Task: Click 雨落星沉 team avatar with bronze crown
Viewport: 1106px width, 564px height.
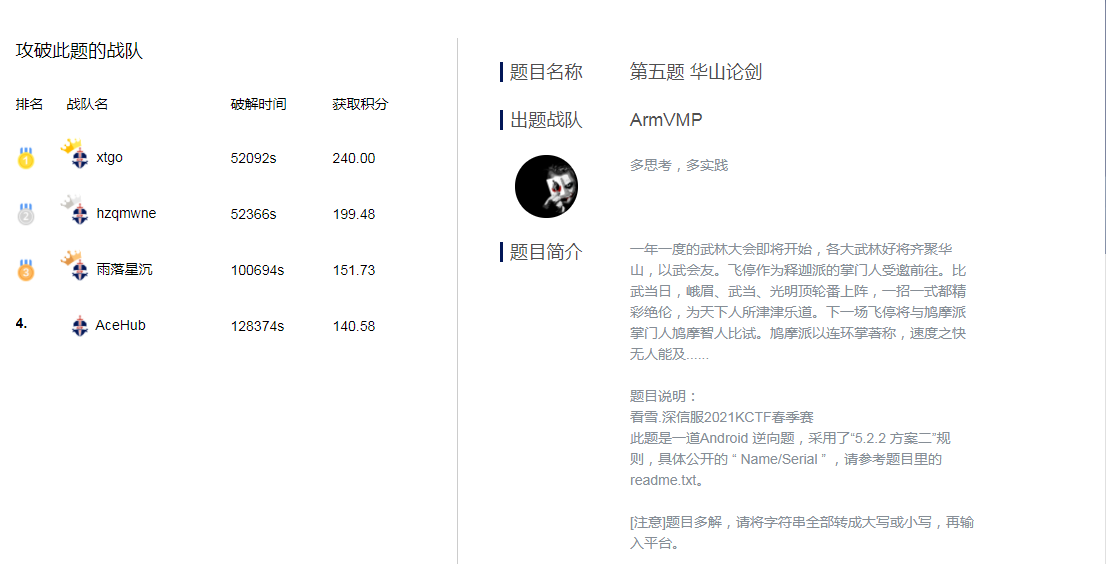Action: pyautogui.click(x=75, y=264)
